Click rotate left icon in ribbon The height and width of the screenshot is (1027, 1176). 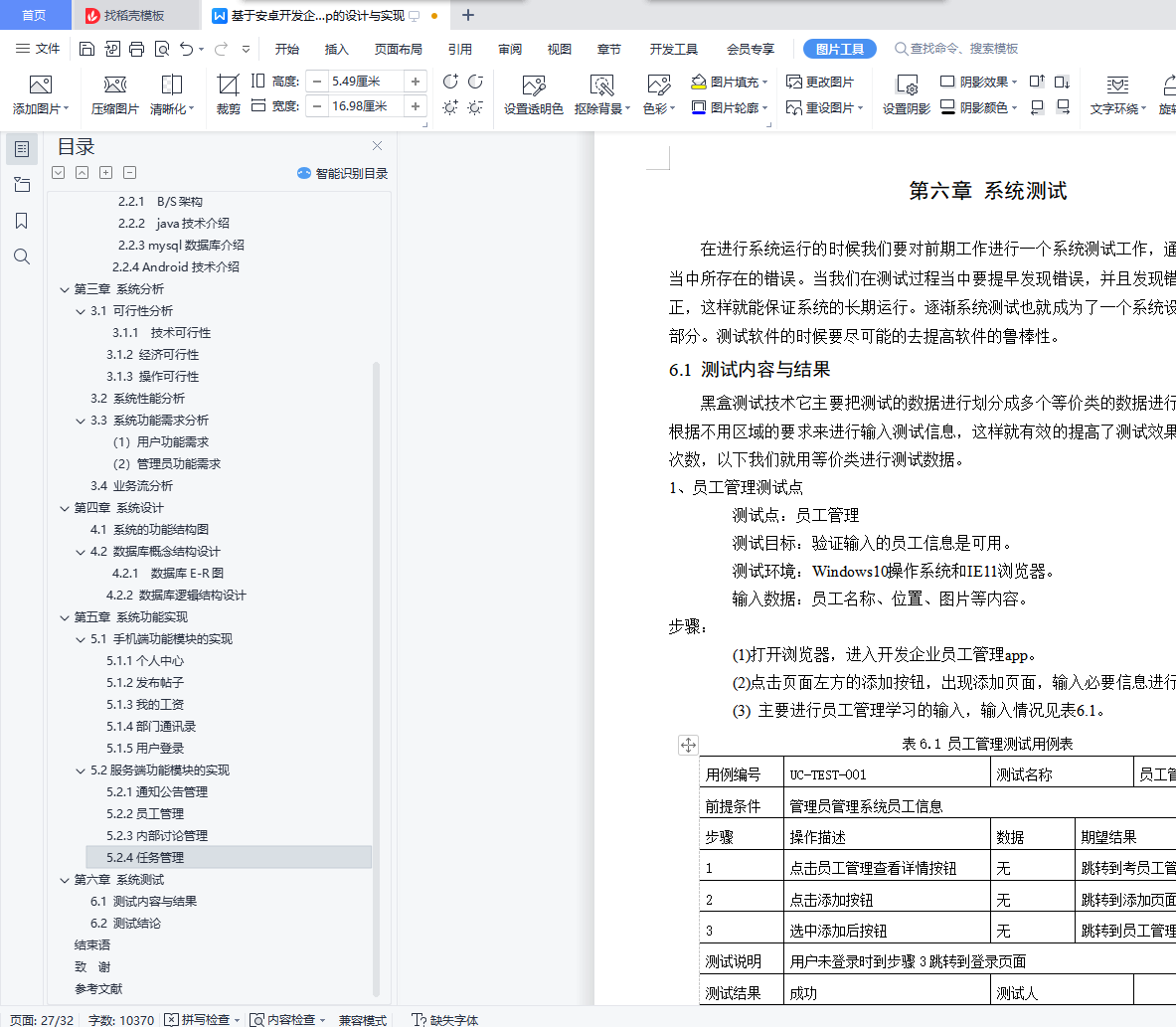click(x=450, y=81)
